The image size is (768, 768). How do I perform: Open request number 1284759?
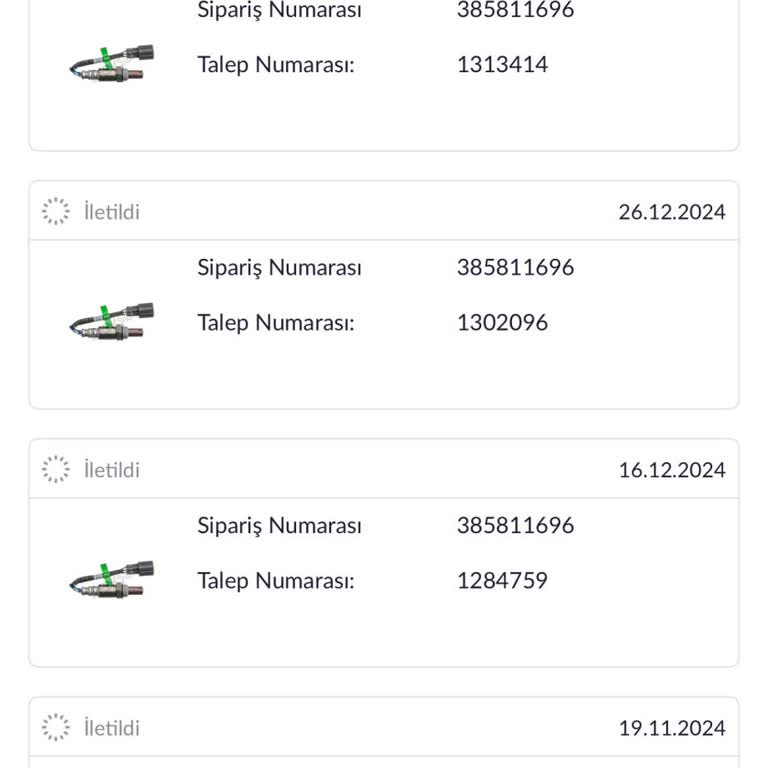pos(502,581)
